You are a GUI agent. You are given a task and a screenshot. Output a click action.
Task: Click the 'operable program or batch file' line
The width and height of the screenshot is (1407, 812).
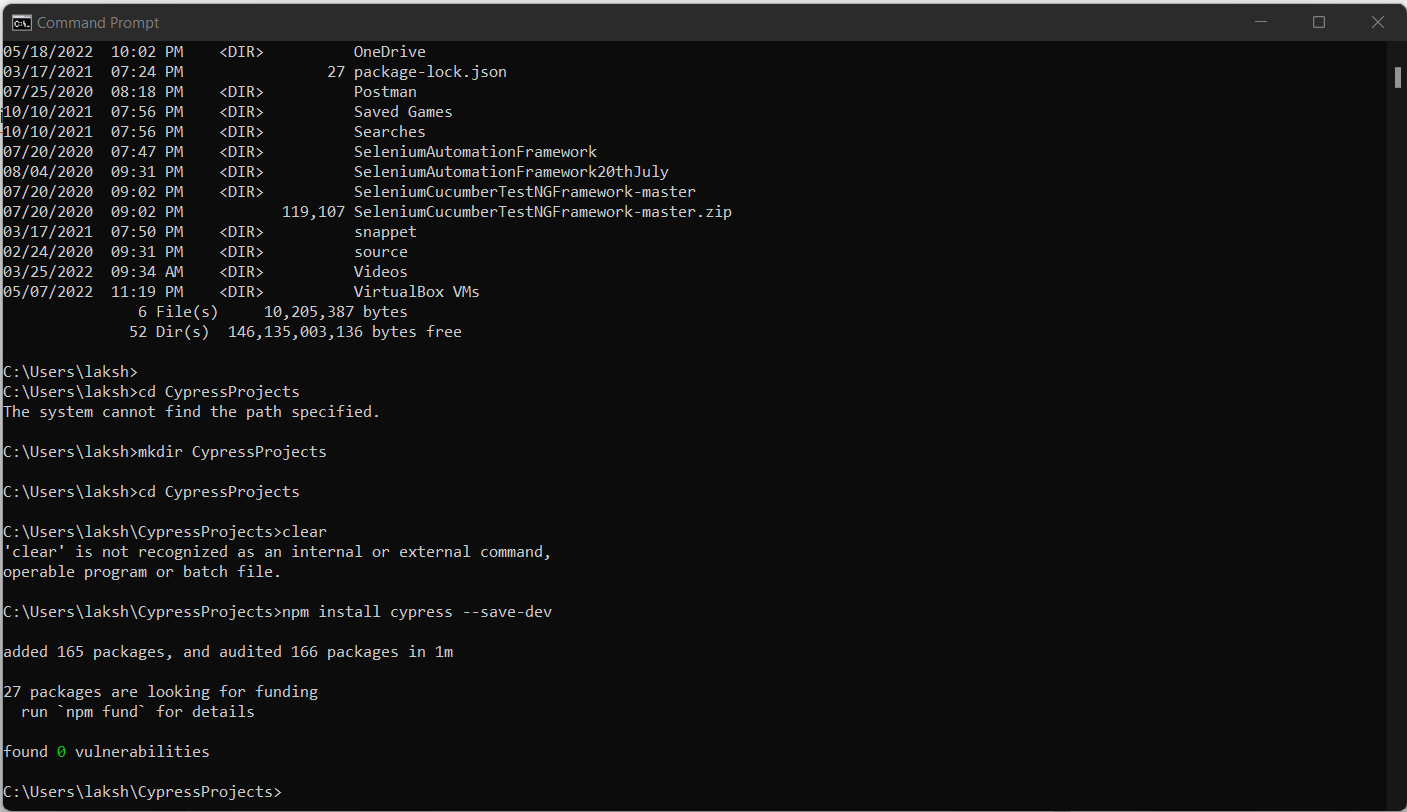coord(142,572)
